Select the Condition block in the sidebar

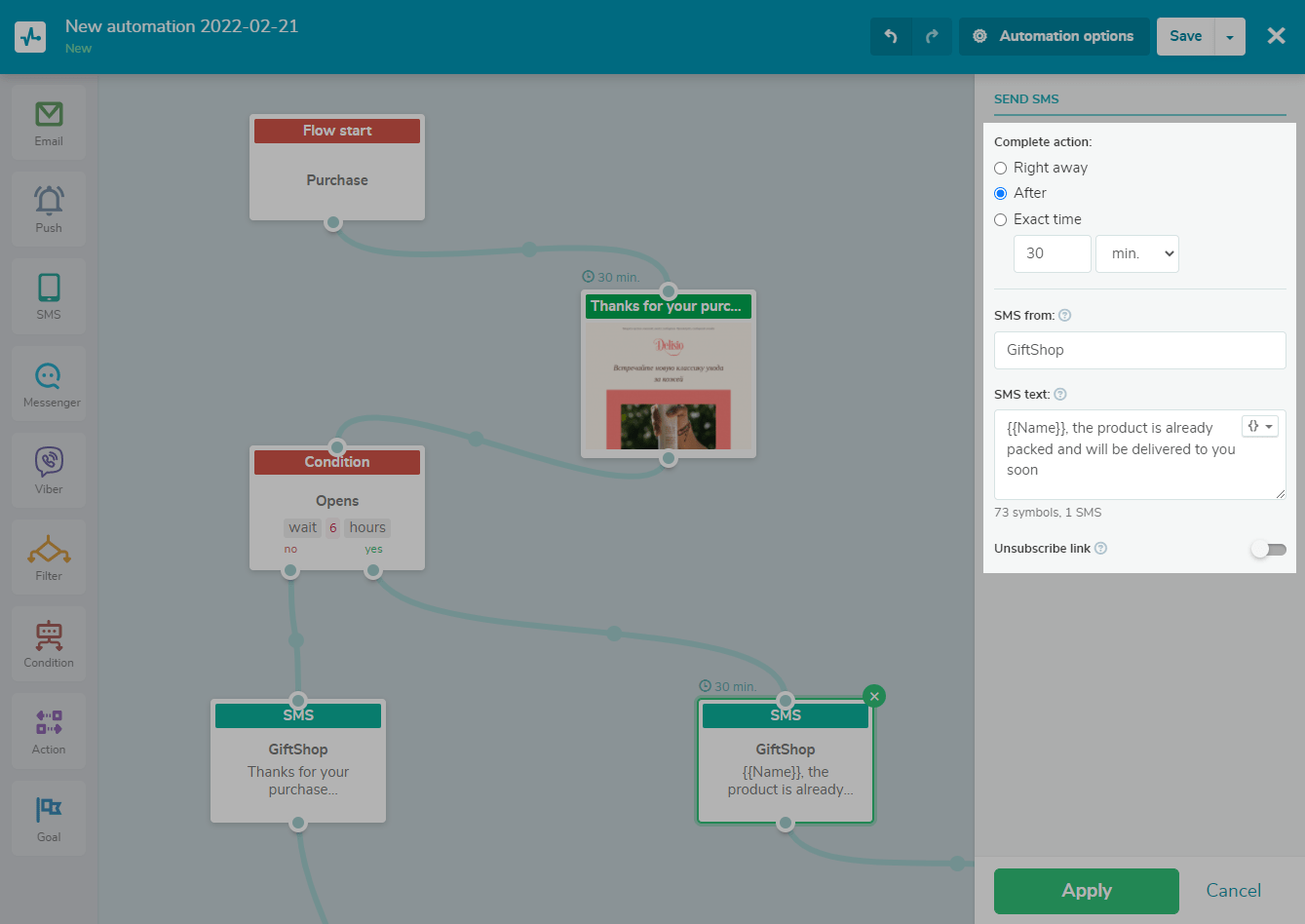coord(48,642)
